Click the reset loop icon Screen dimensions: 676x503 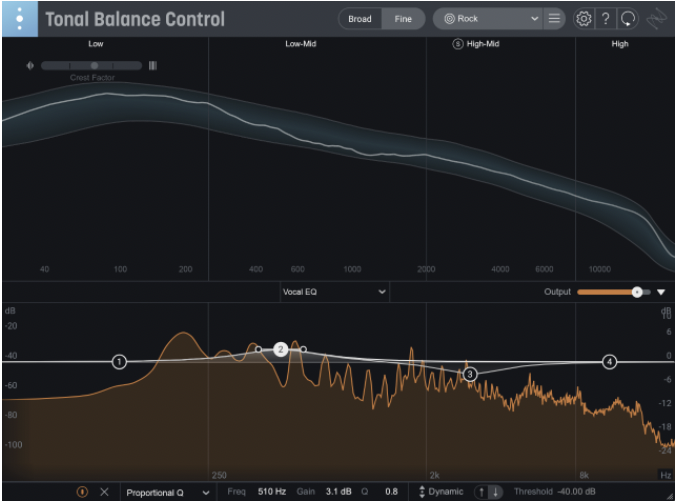click(x=628, y=19)
